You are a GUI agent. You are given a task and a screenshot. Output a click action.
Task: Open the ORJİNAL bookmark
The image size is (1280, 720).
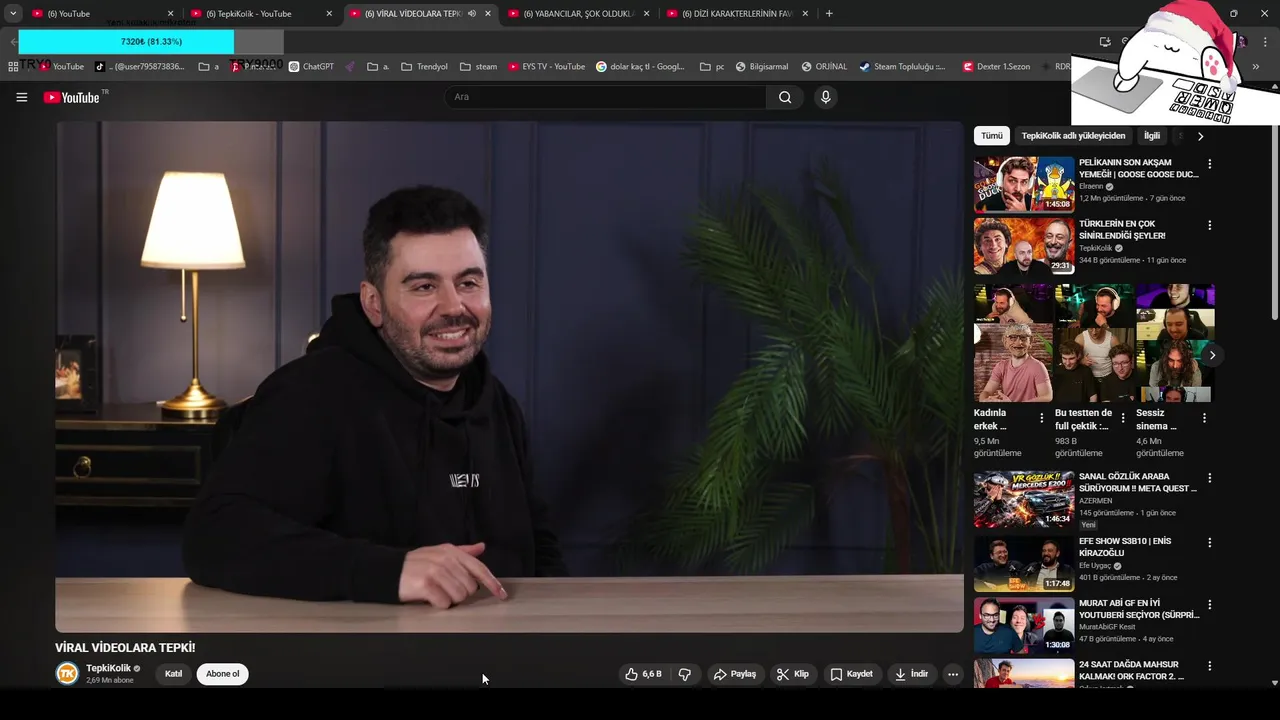click(823, 67)
